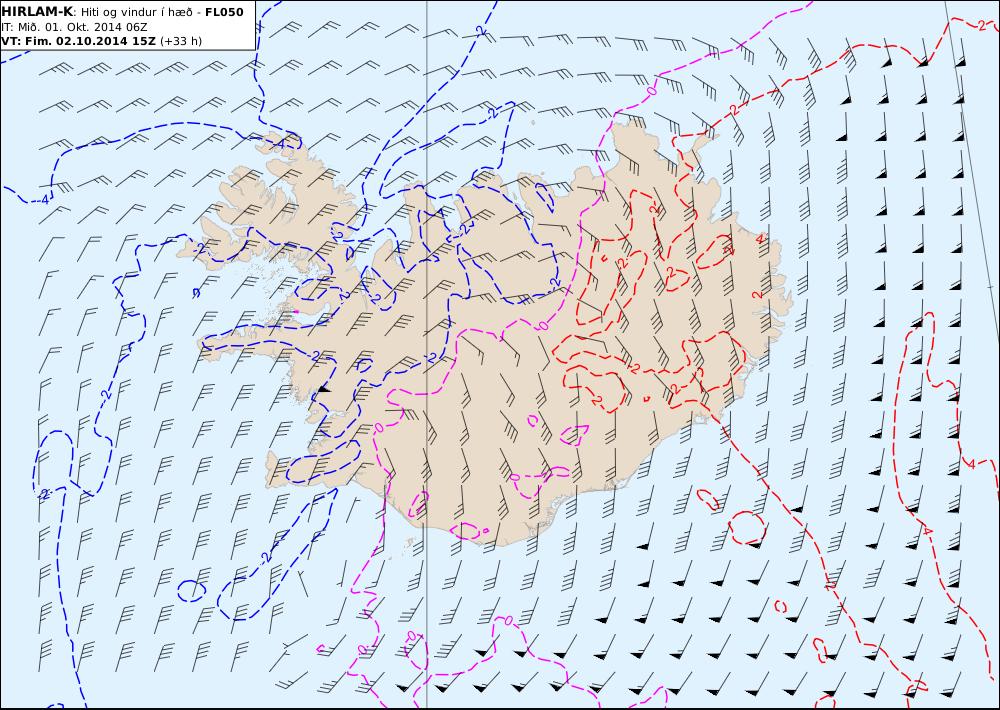Click the '(+33 h)' forecast offset text
Screen dimensions: 1000x710
180,41
